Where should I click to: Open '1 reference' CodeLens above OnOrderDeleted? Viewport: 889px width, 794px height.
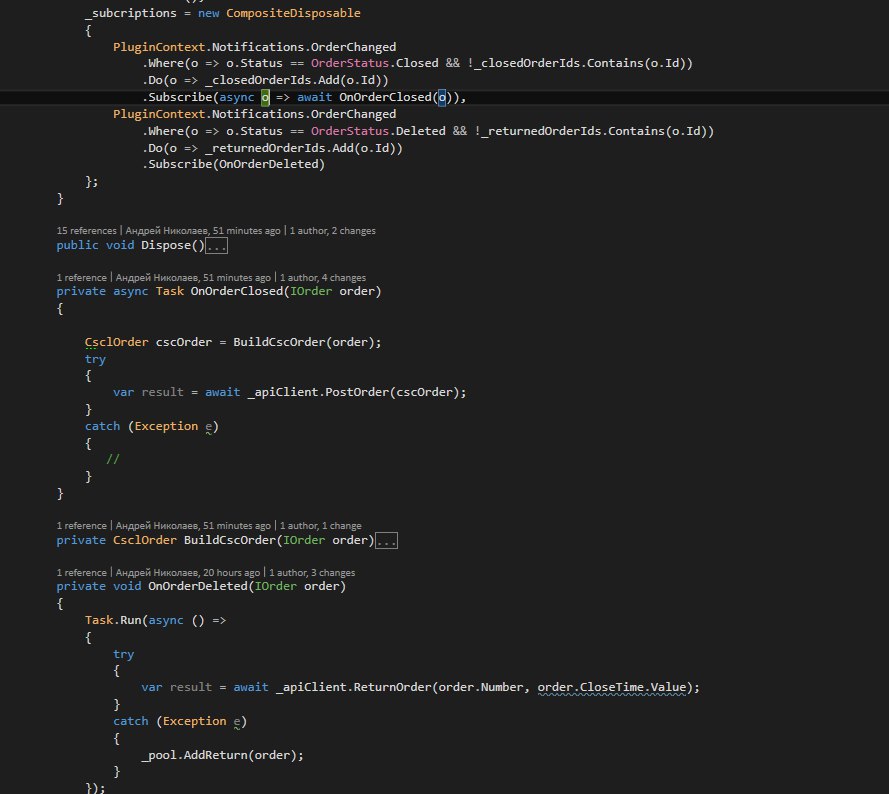point(82,573)
